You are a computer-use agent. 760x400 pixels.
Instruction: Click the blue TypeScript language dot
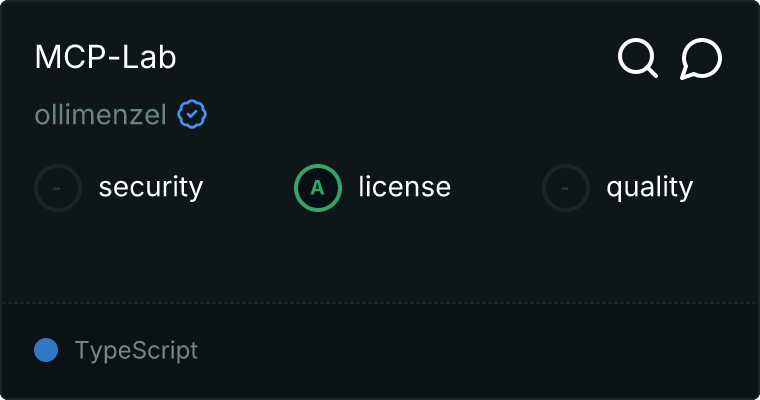click(46, 350)
